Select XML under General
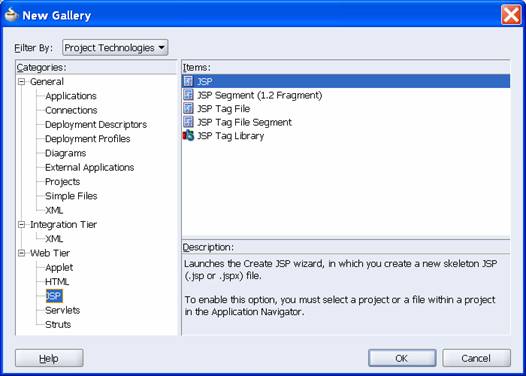This screenshot has height=376, width=526. pos(54,210)
